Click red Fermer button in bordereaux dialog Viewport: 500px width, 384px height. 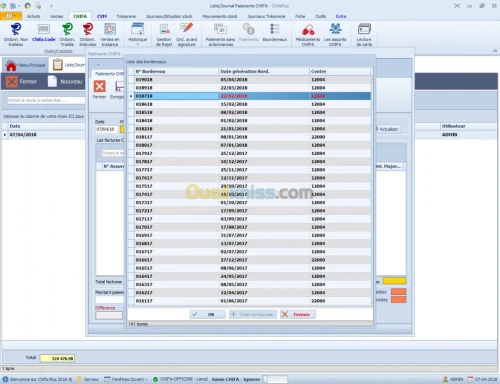(x=297, y=314)
